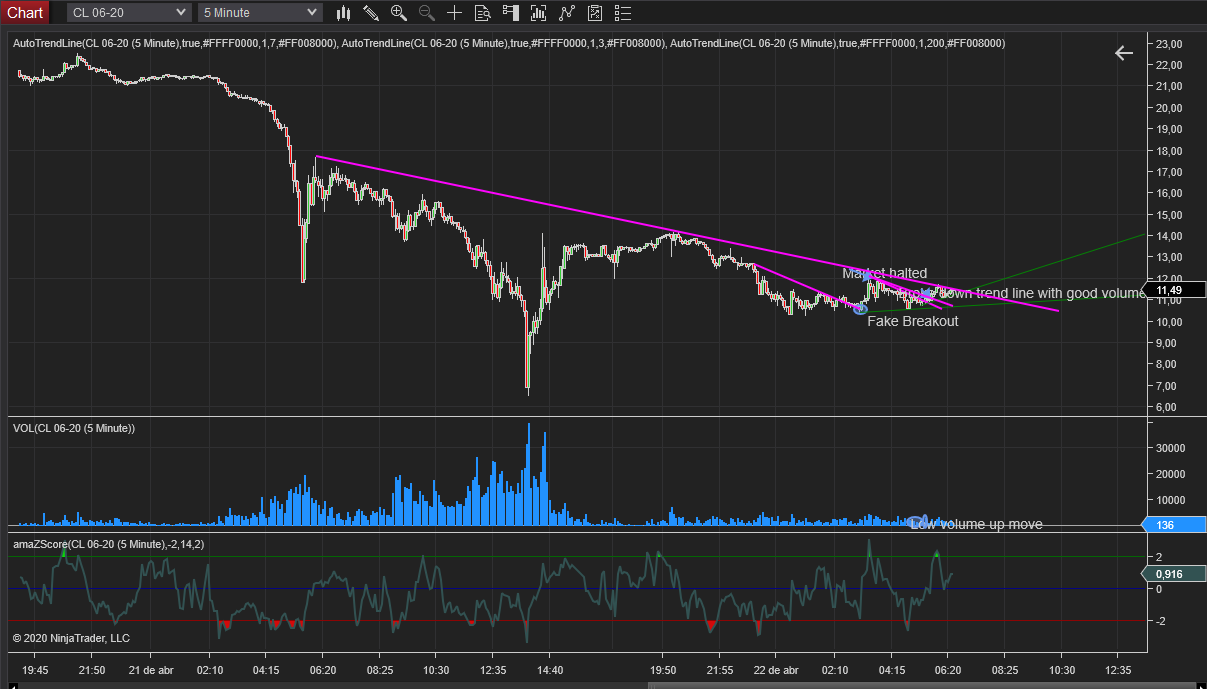The width and height of the screenshot is (1207, 689).
Task: Click the zoom out magnifier icon
Action: coord(424,13)
